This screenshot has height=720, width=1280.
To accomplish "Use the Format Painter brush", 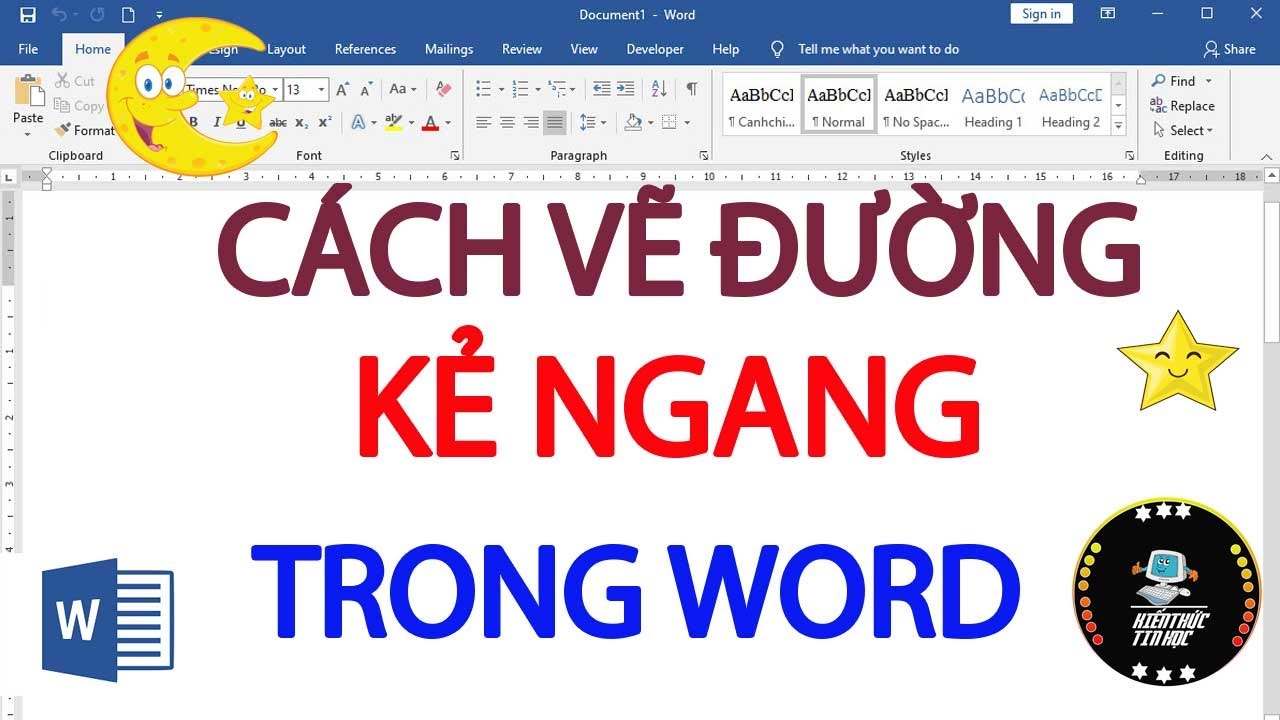I will [x=63, y=130].
